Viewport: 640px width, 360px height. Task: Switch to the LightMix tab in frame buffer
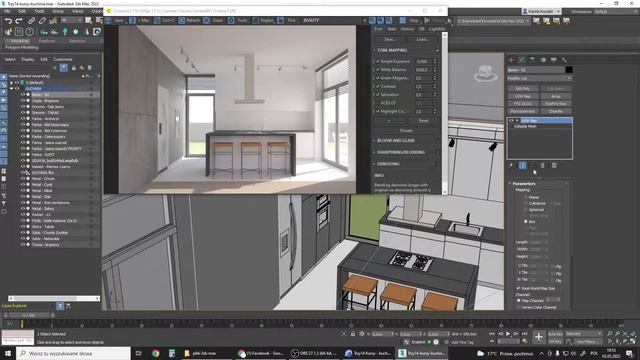[x=437, y=29]
